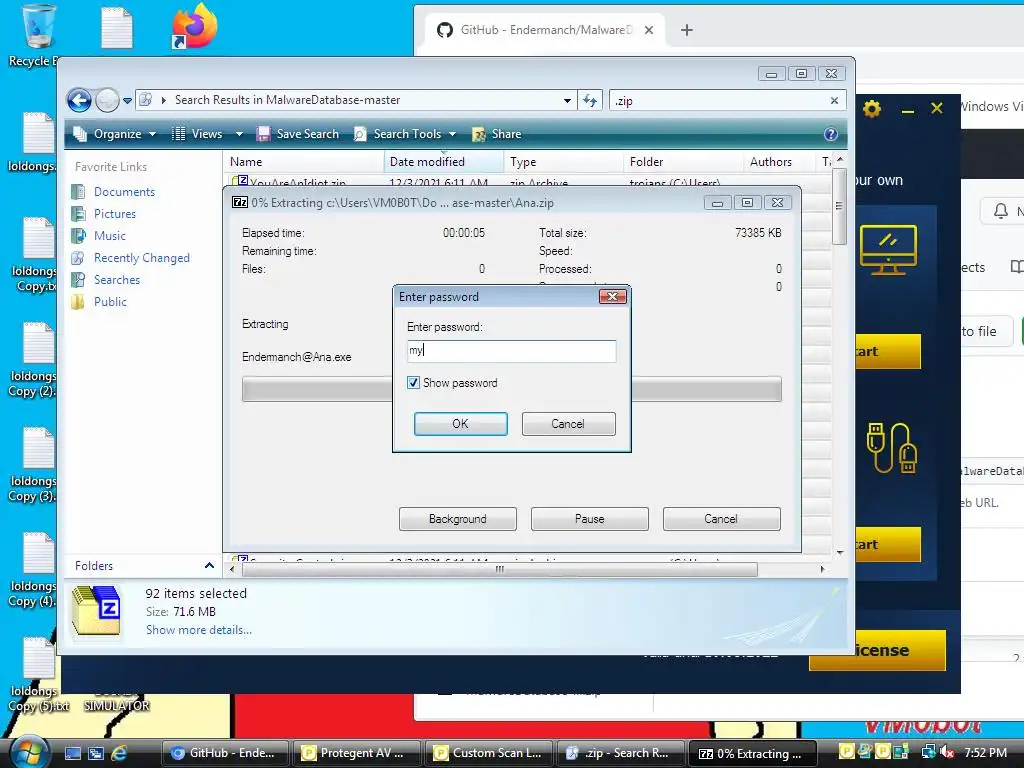Click monitor scan icon in Protegent

point(888,249)
